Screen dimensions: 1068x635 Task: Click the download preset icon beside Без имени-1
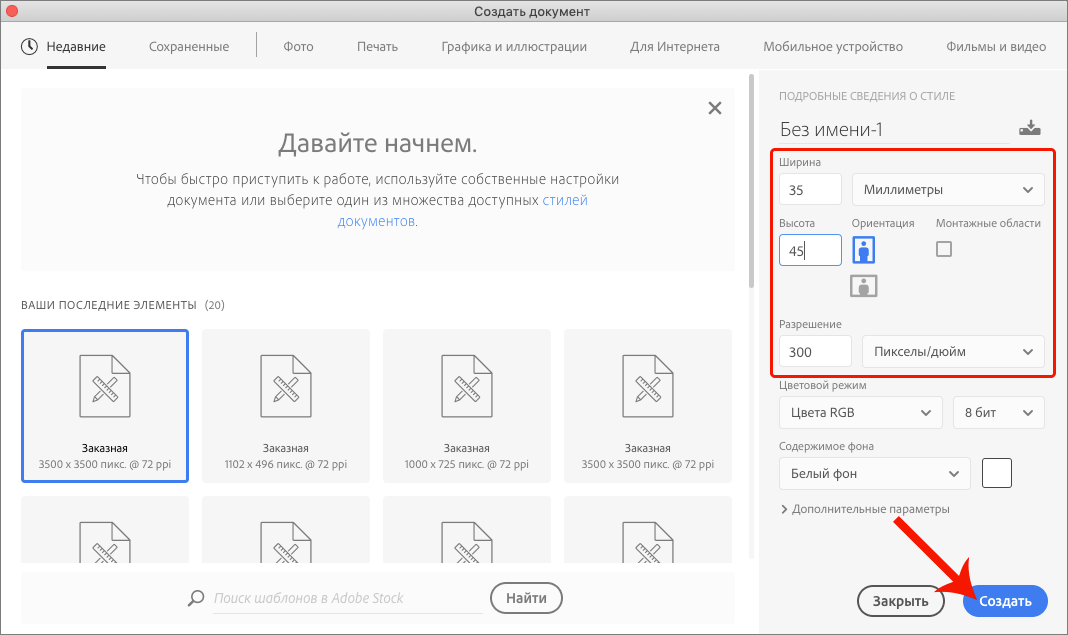[x=1030, y=126]
